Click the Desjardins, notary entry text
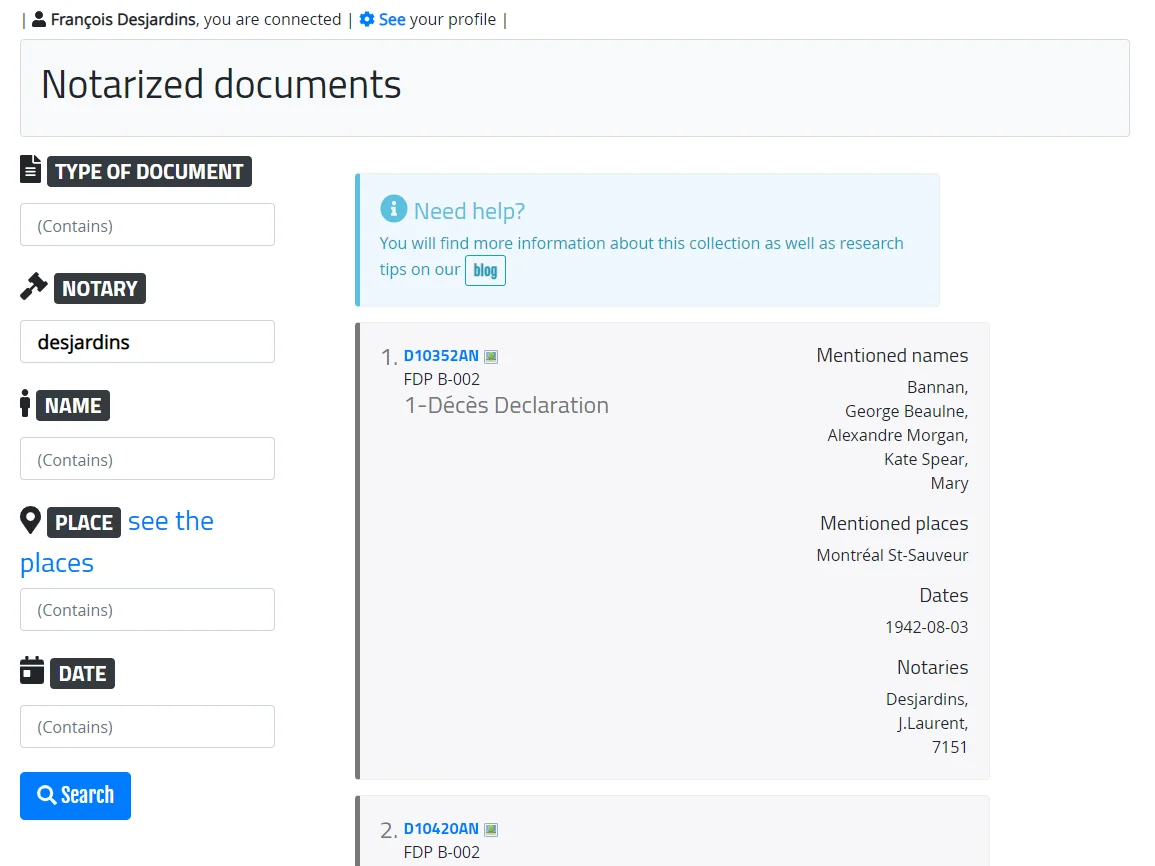Viewport: 1155px width, 866px height. pos(927,700)
